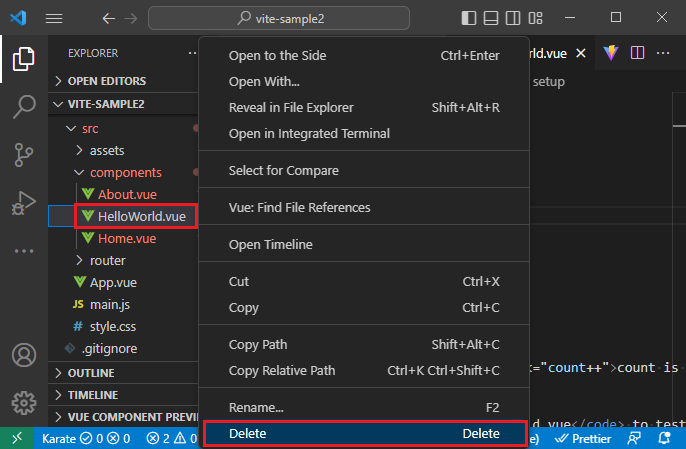The height and width of the screenshot is (449, 686).
Task: Open the Search view icon
Action: pyautogui.click(x=23, y=106)
